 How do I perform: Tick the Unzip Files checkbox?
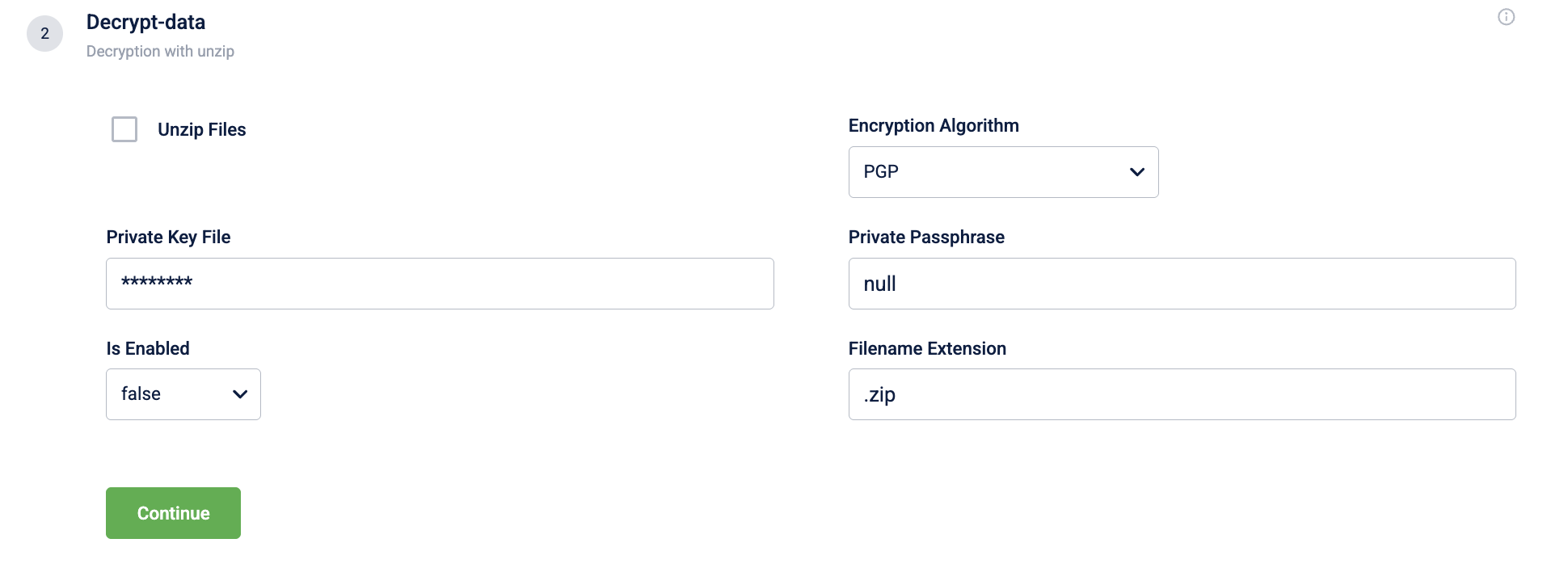[x=124, y=129]
